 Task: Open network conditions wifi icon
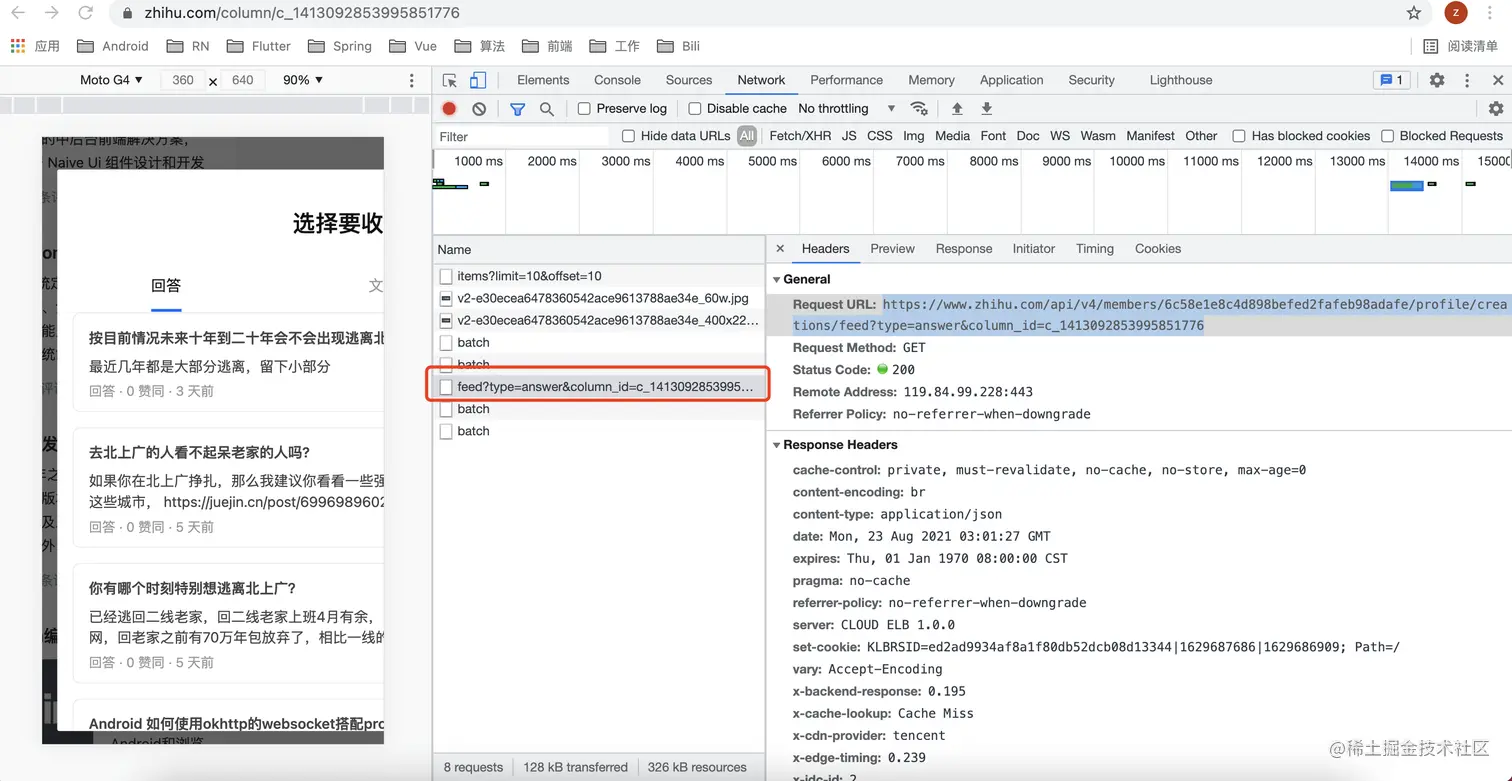(919, 108)
